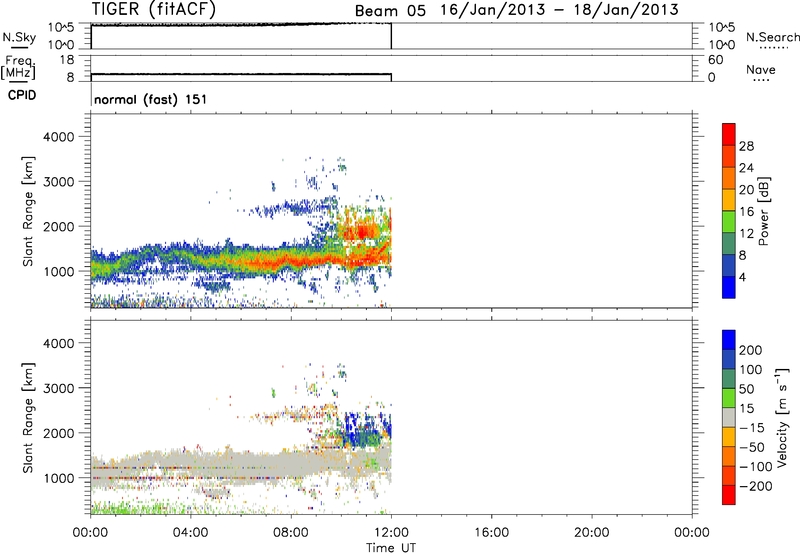This screenshot has width=800, height=554.
Task: Click the 'Power [dB]' colorbar title
Action: click(x=764, y=211)
